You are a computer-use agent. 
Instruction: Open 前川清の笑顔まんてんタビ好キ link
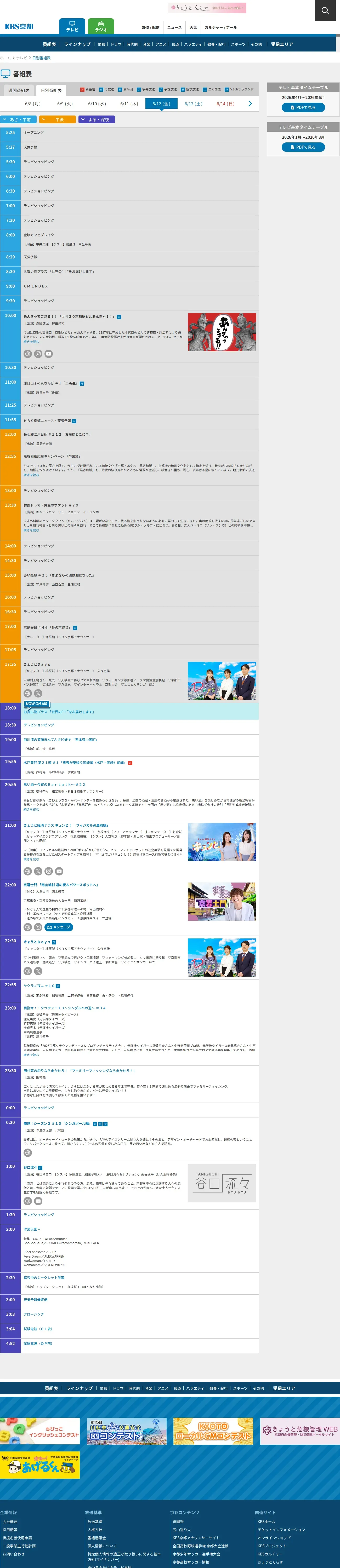click(60, 740)
